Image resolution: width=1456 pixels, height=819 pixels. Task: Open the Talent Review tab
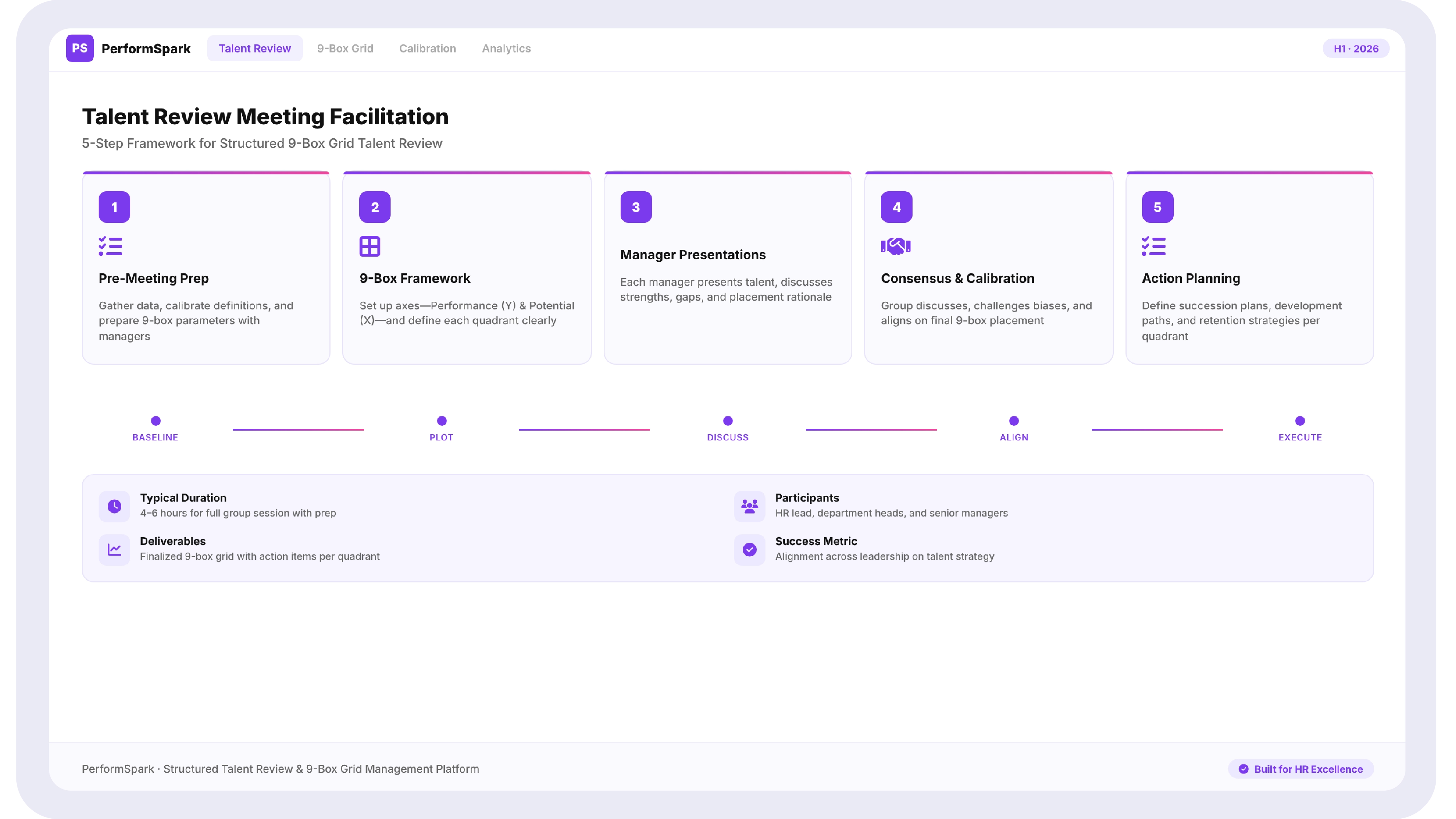pyautogui.click(x=255, y=49)
